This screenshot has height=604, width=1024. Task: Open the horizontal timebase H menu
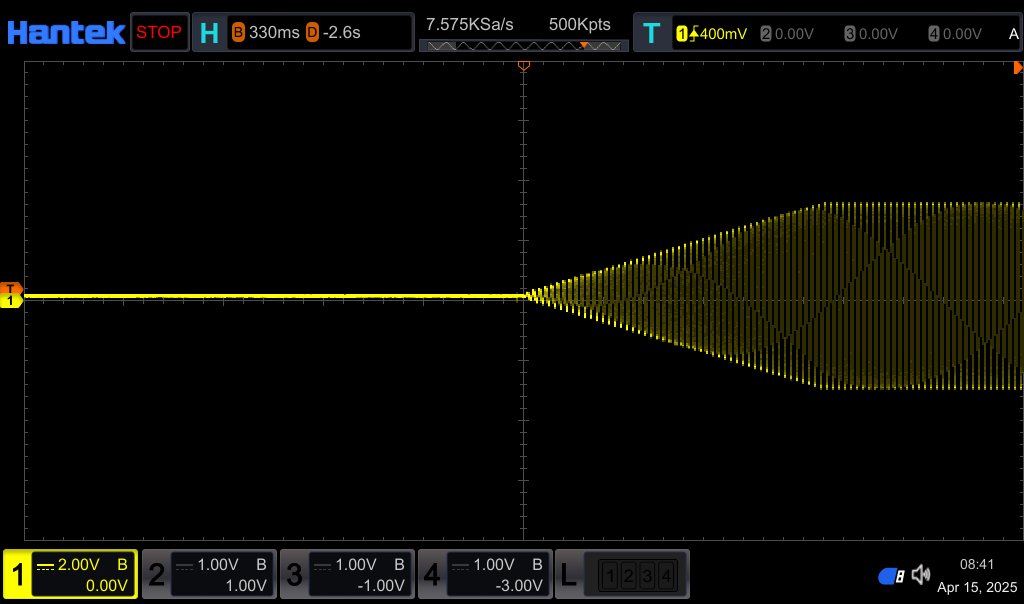click(x=209, y=33)
